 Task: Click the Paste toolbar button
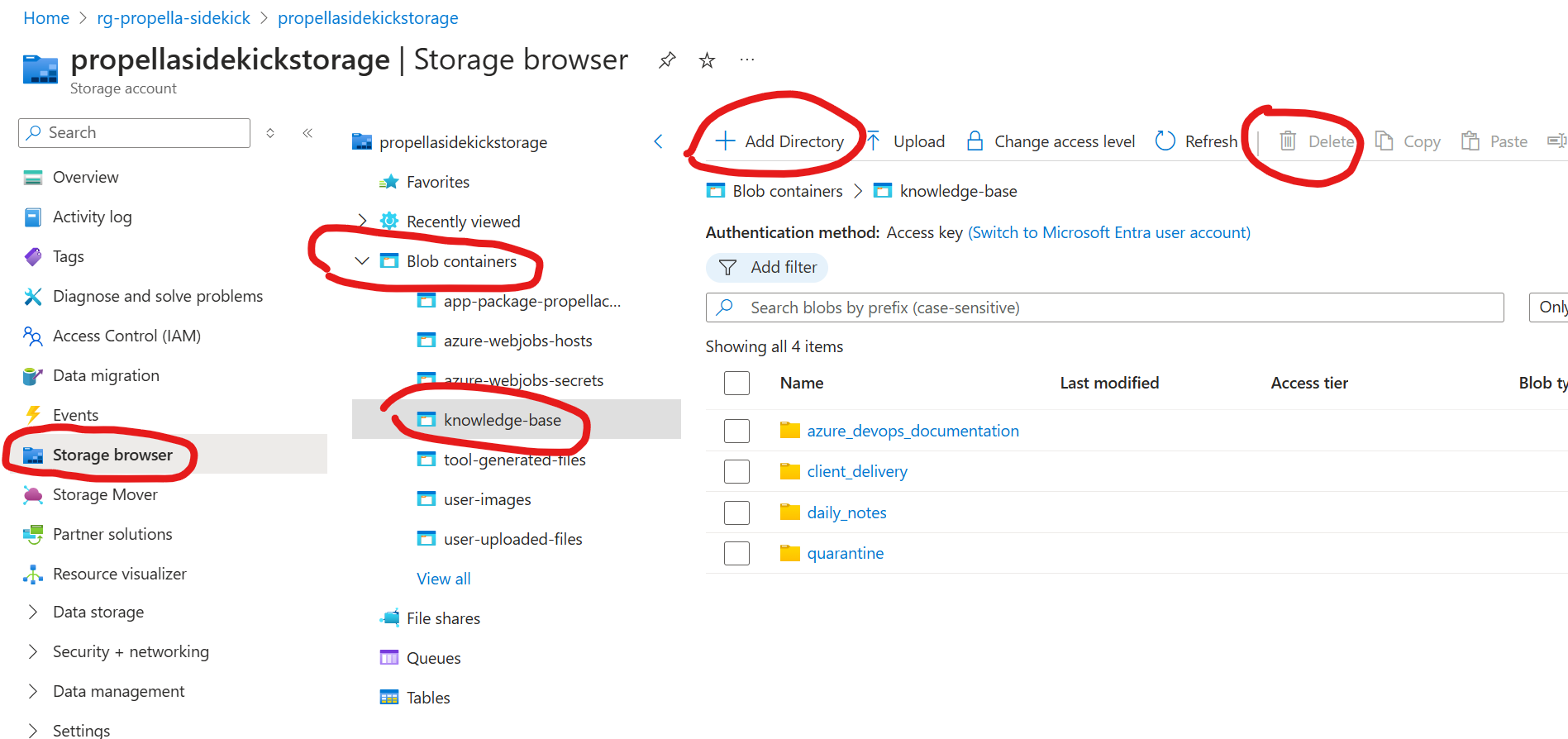[x=1494, y=141]
